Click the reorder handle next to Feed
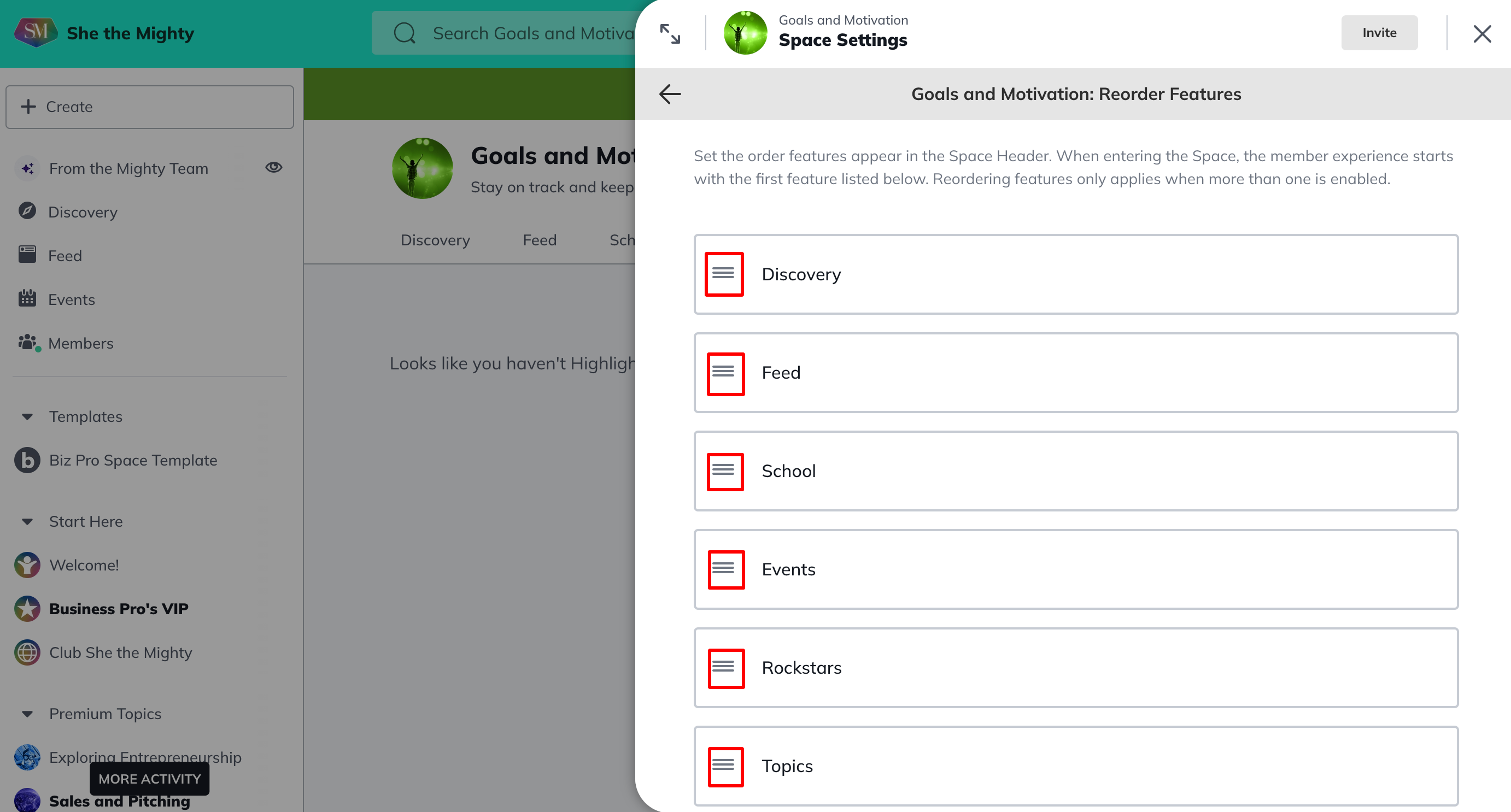1511x812 pixels. click(724, 373)
